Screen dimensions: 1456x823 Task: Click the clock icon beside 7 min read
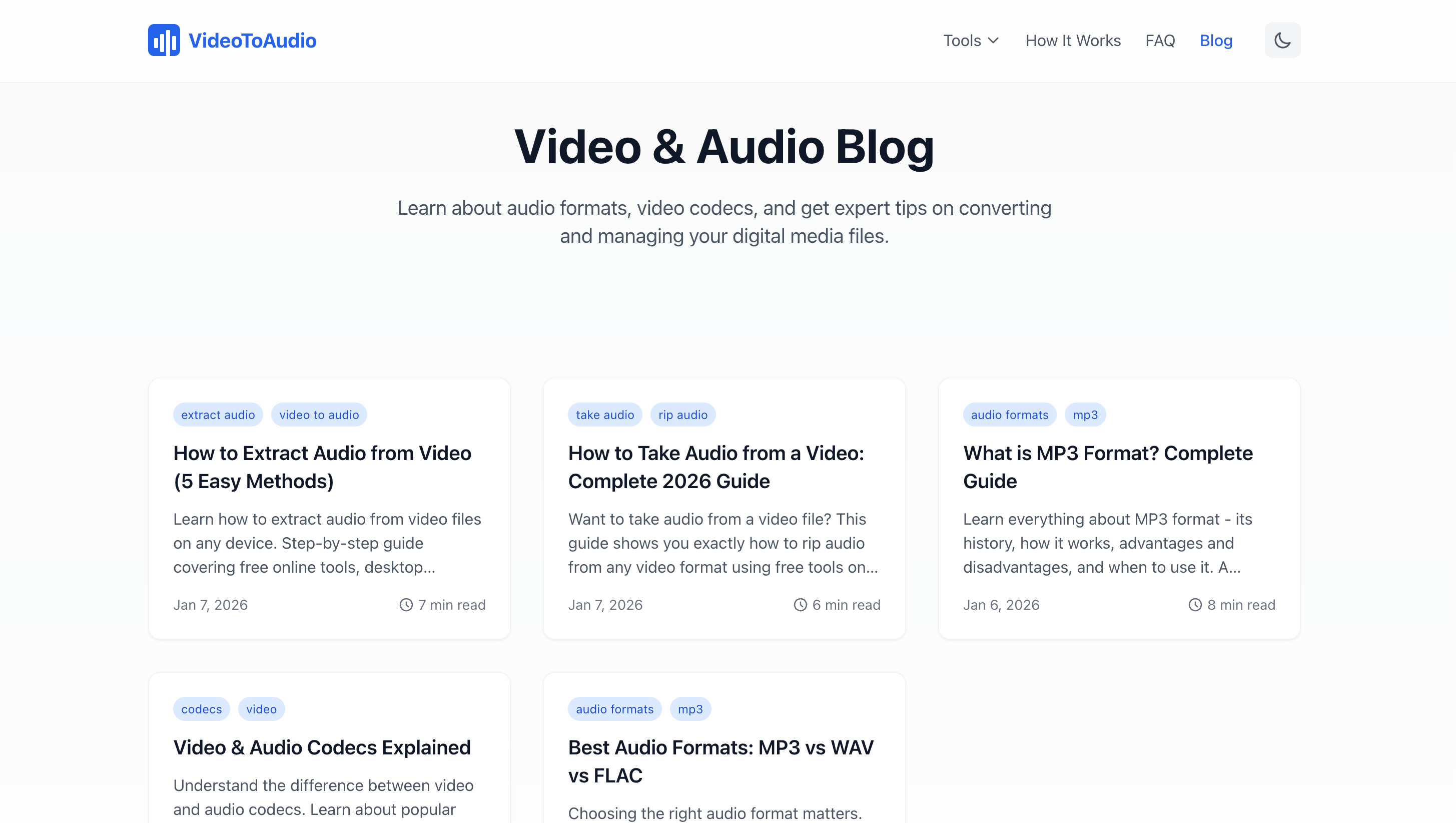point(405,604)
